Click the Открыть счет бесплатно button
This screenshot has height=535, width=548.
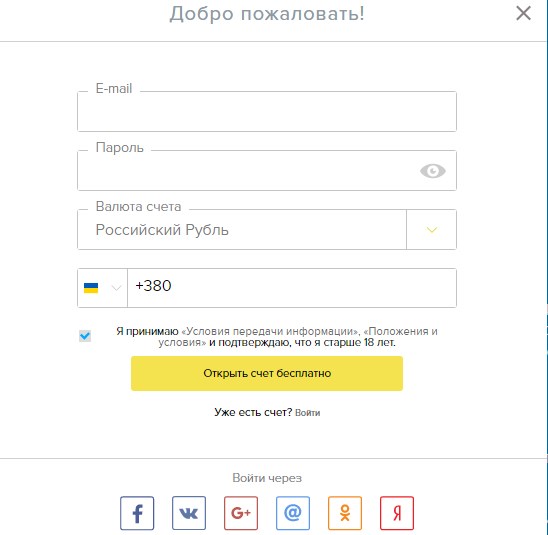267,373
